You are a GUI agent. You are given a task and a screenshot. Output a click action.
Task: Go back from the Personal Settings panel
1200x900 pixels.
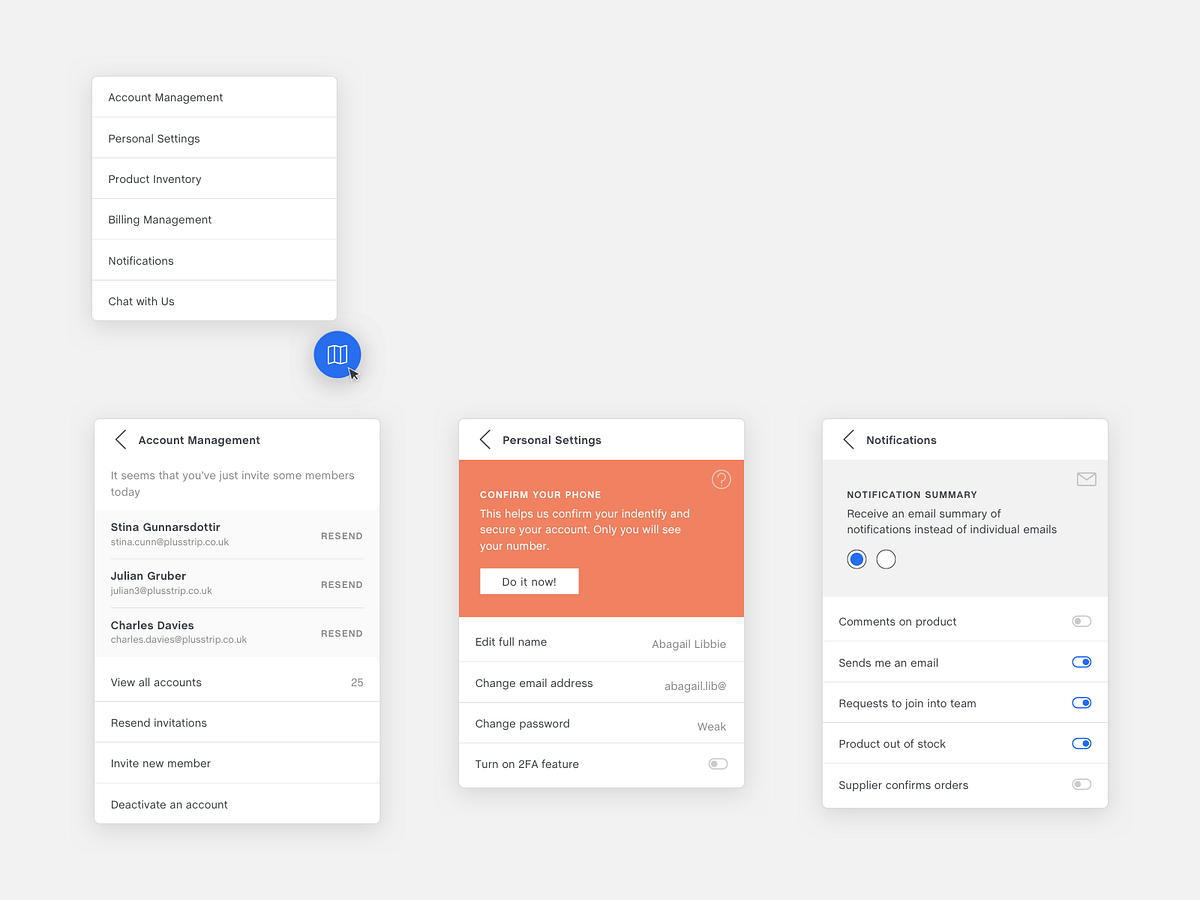(484, 439)
